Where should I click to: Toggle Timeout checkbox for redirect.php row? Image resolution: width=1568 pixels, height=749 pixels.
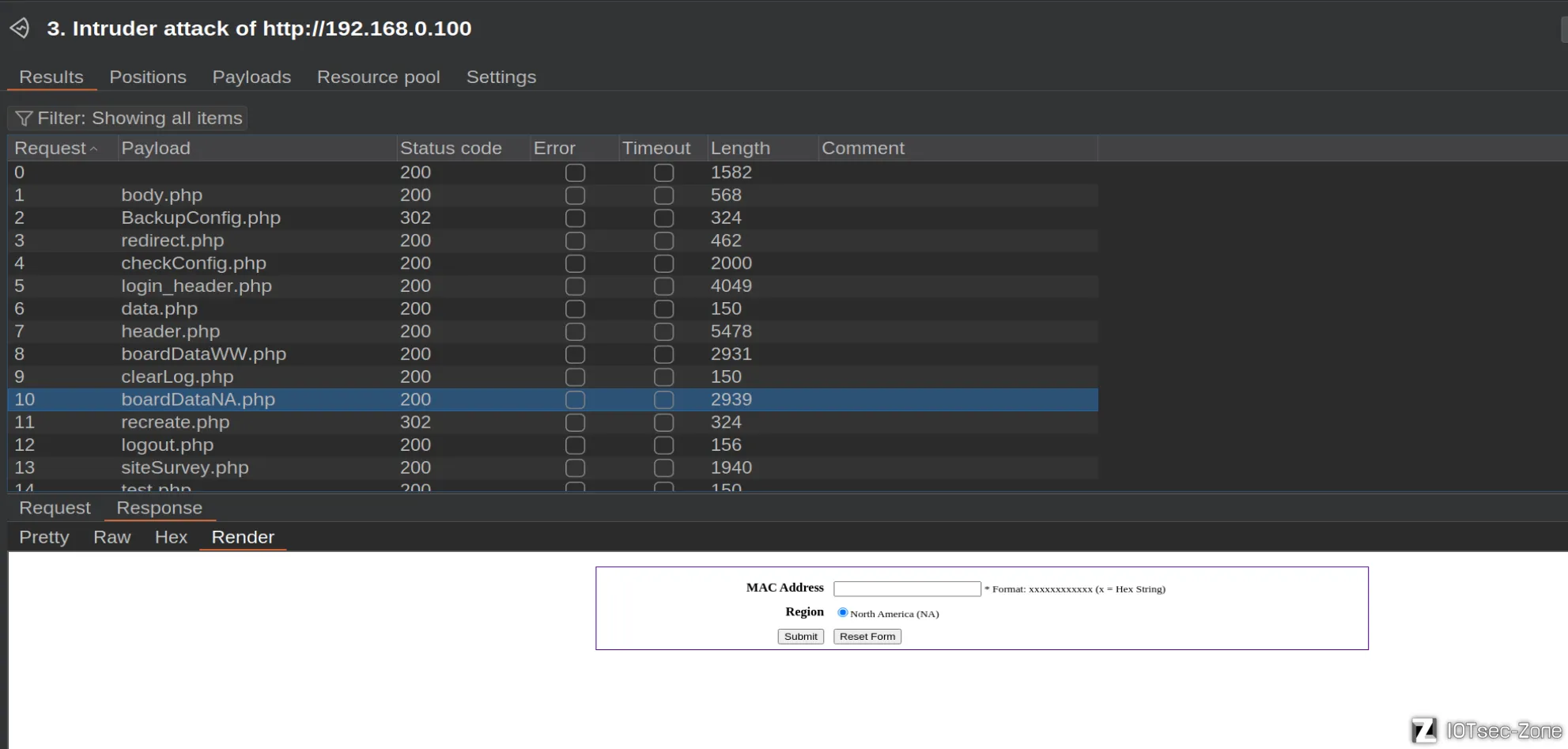[x=664, y=240]
